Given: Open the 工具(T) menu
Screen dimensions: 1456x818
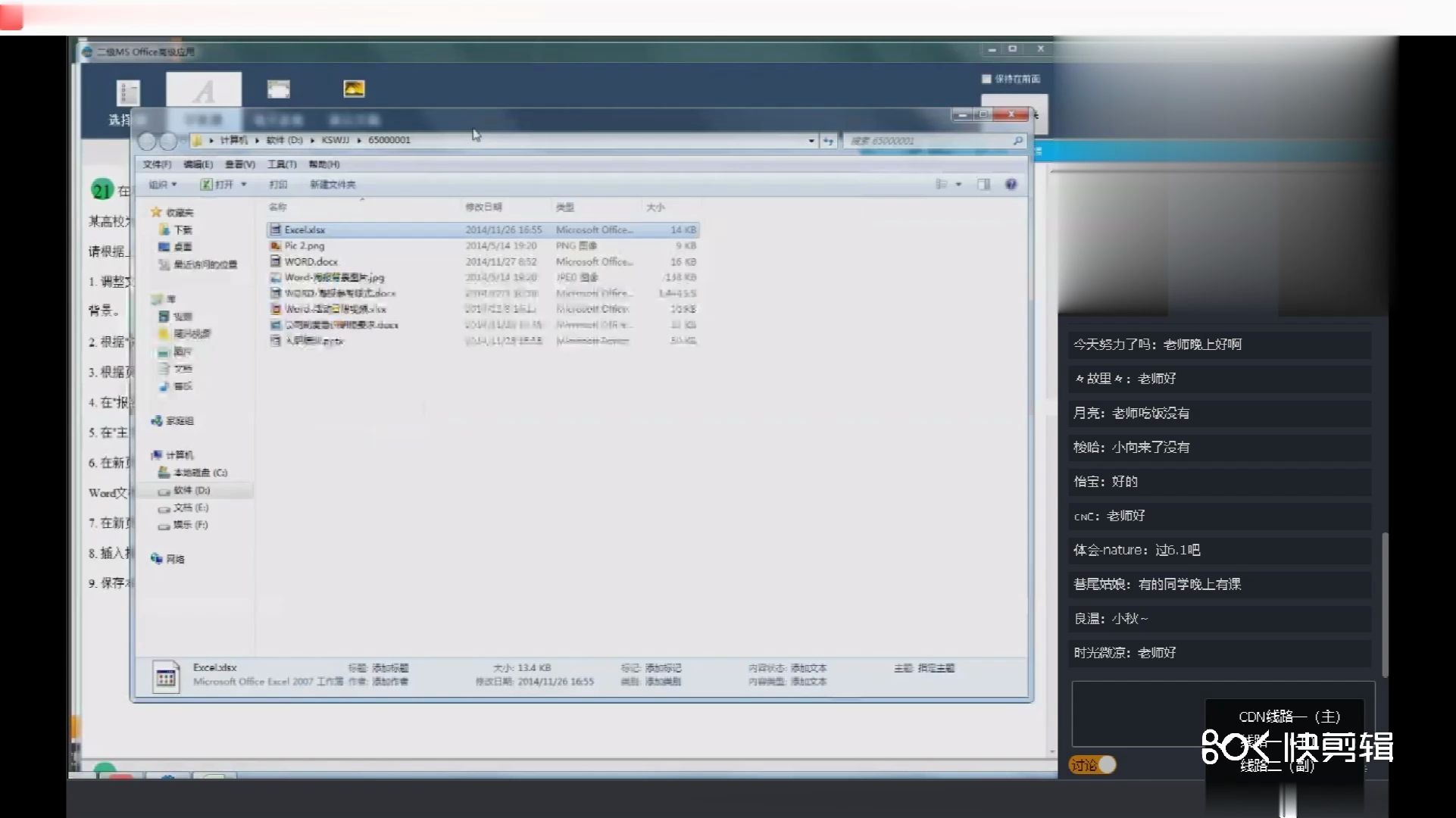Looking at the screenshot, I should click(282, 164).
